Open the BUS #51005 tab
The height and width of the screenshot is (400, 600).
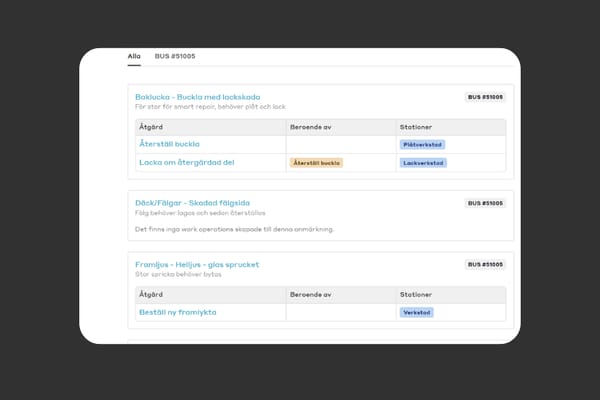tap(175, 57)
